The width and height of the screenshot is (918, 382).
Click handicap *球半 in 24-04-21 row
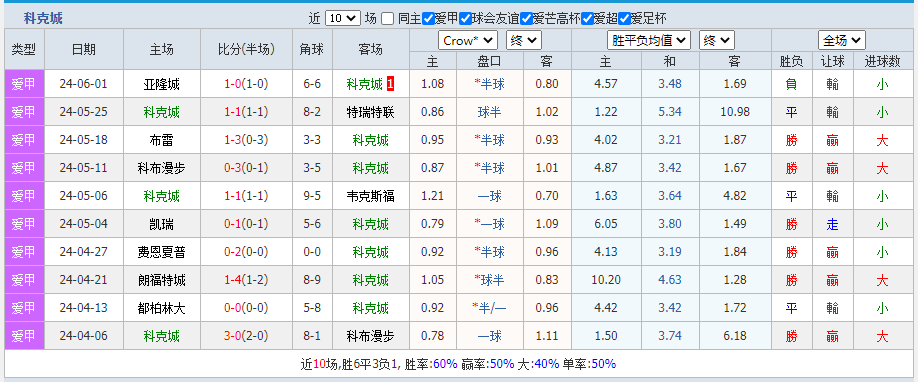tap(489, 281)
